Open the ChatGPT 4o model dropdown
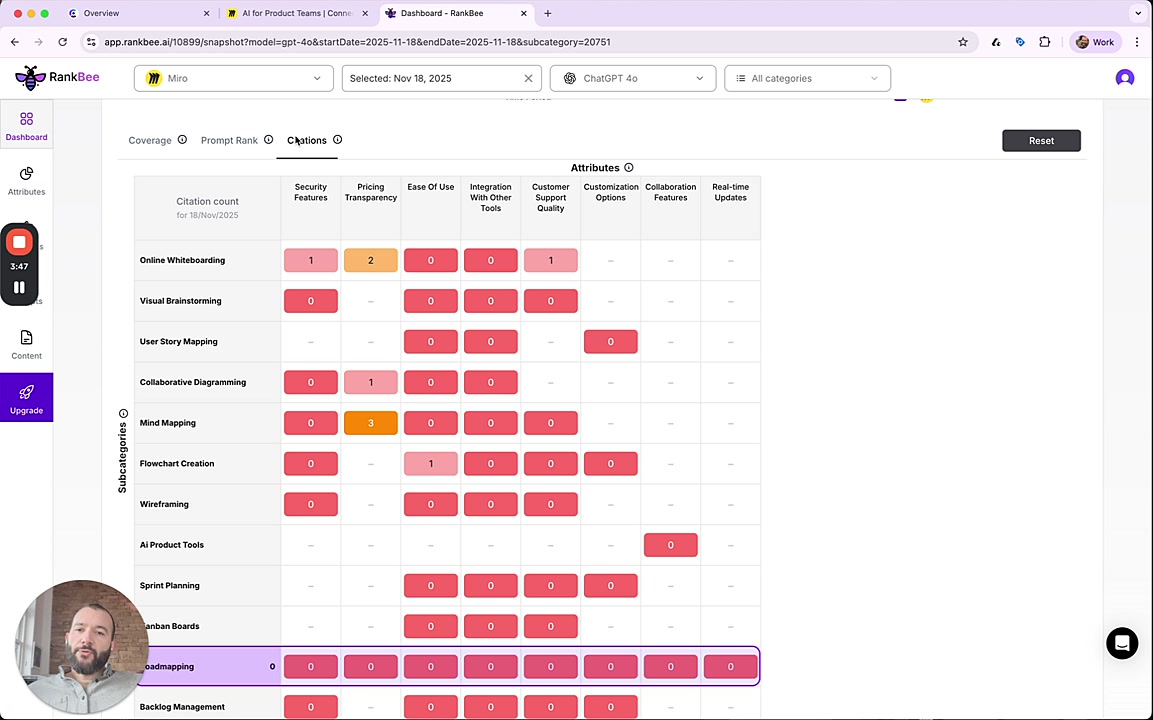Image resolution: width=1153 pixels, height=720 pixels. click(x=632, y=78)
